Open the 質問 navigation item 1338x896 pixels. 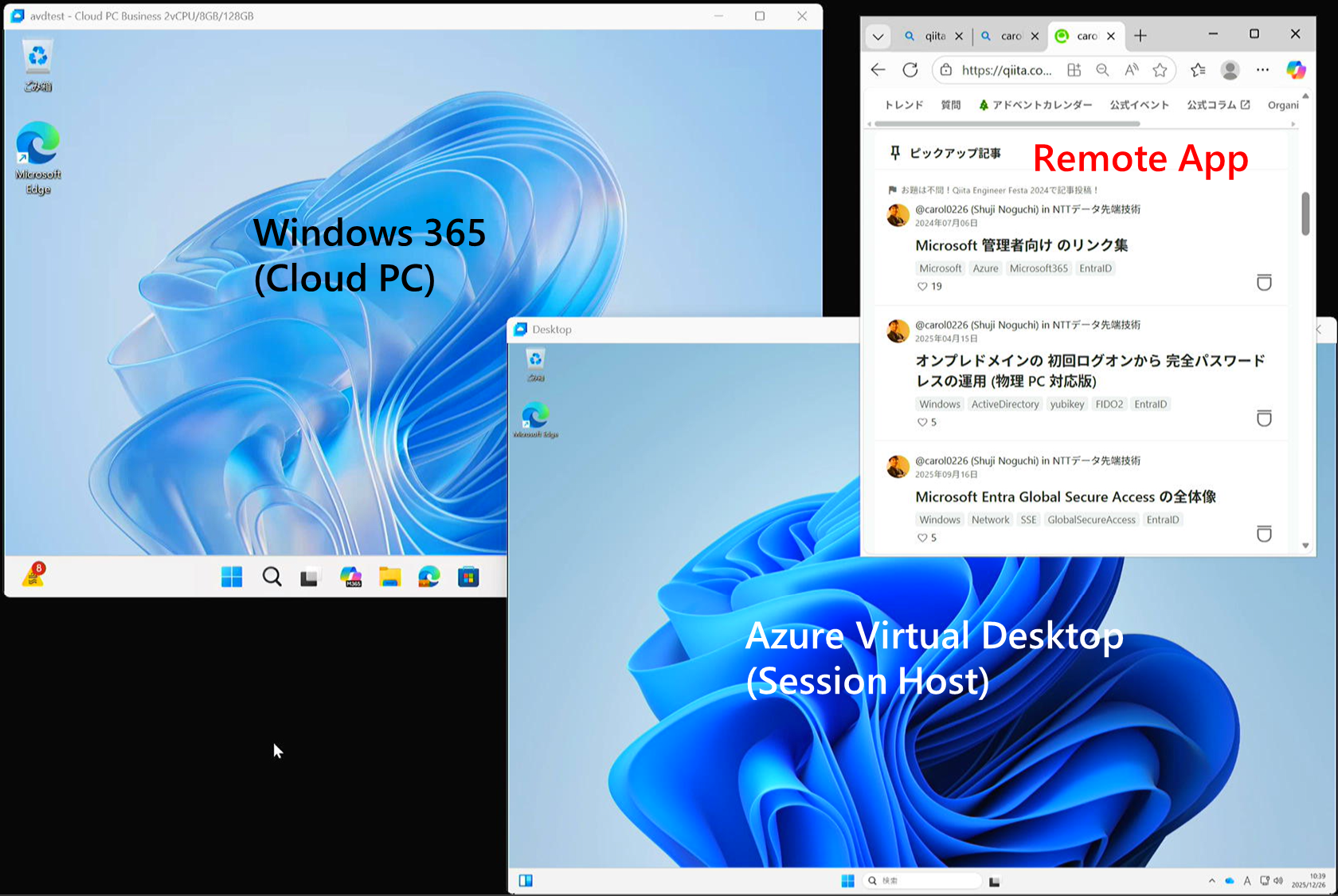coord(951,105)
